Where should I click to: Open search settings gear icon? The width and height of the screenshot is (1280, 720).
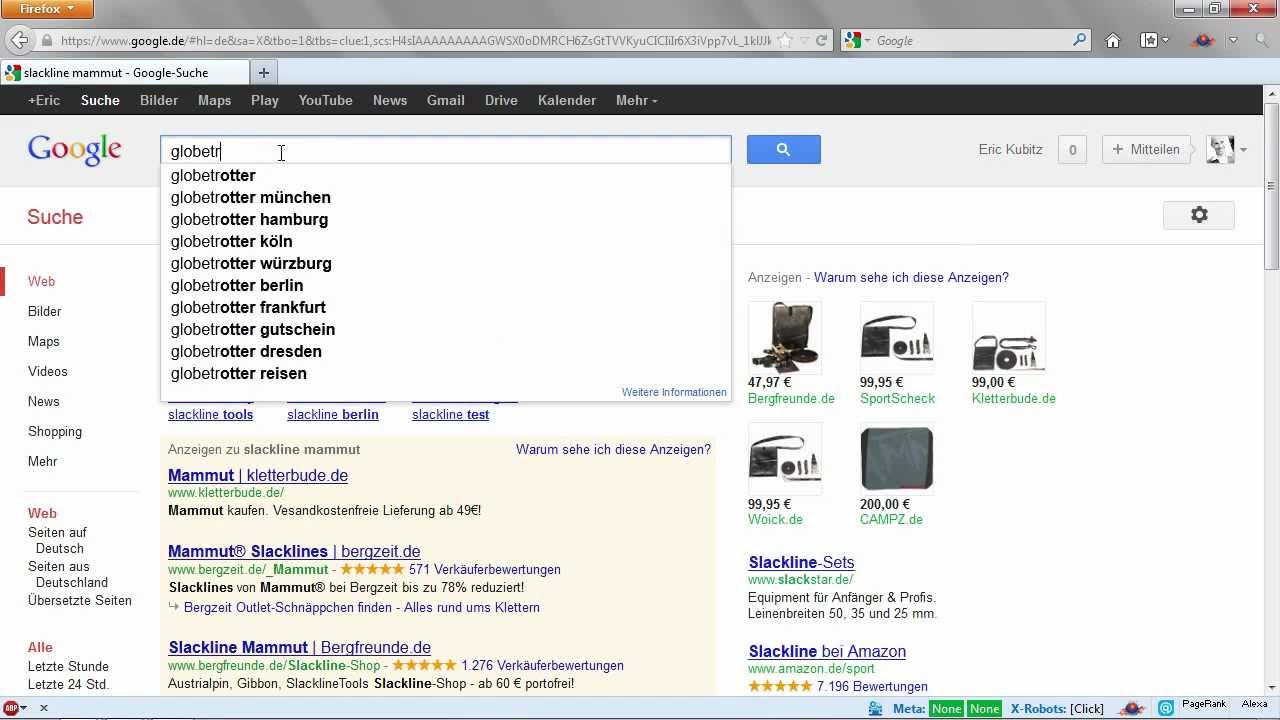[x=1199, y=215]
